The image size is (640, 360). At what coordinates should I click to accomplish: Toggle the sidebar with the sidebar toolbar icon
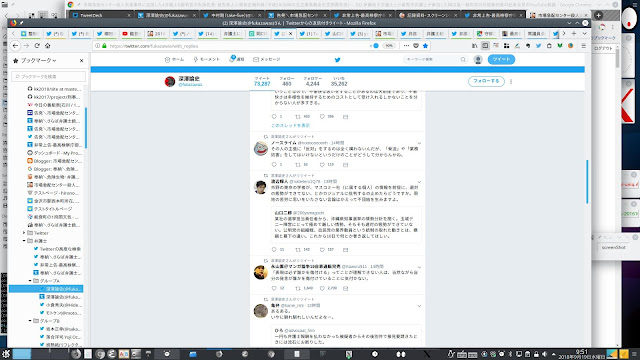[485, 46]
